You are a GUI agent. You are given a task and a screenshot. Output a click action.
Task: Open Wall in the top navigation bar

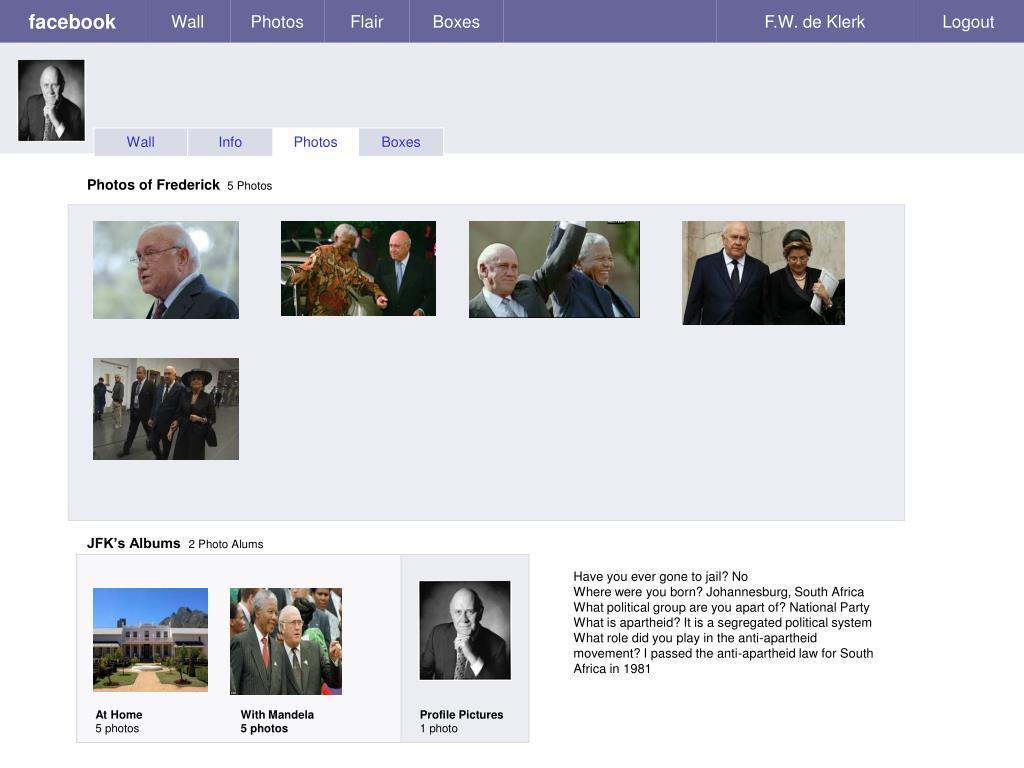point(187,22)
